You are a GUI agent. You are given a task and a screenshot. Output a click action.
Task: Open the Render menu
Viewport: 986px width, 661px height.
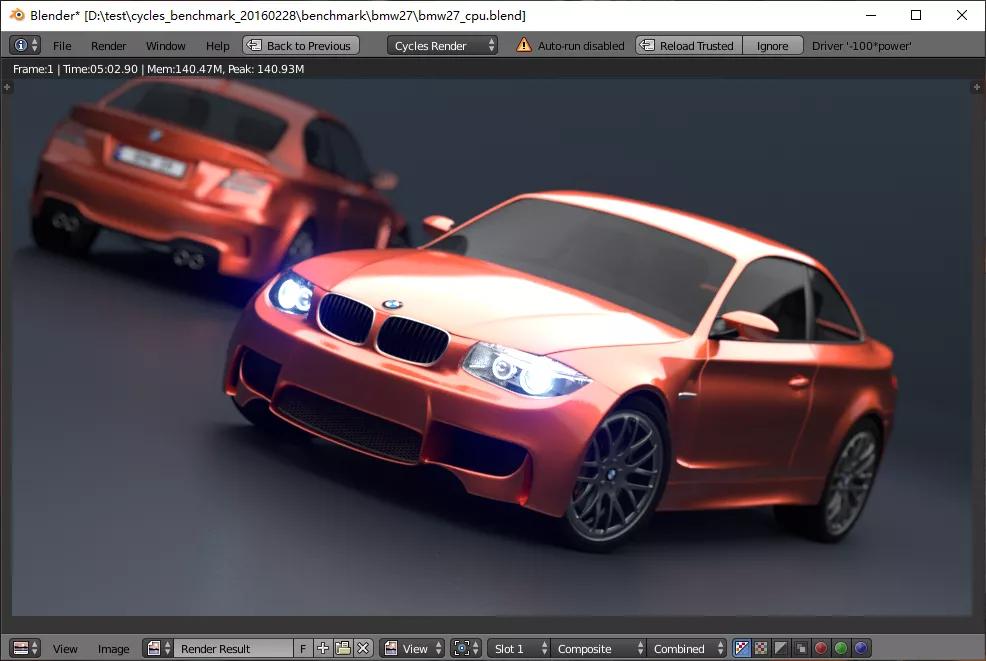click(x=108, y=45)
